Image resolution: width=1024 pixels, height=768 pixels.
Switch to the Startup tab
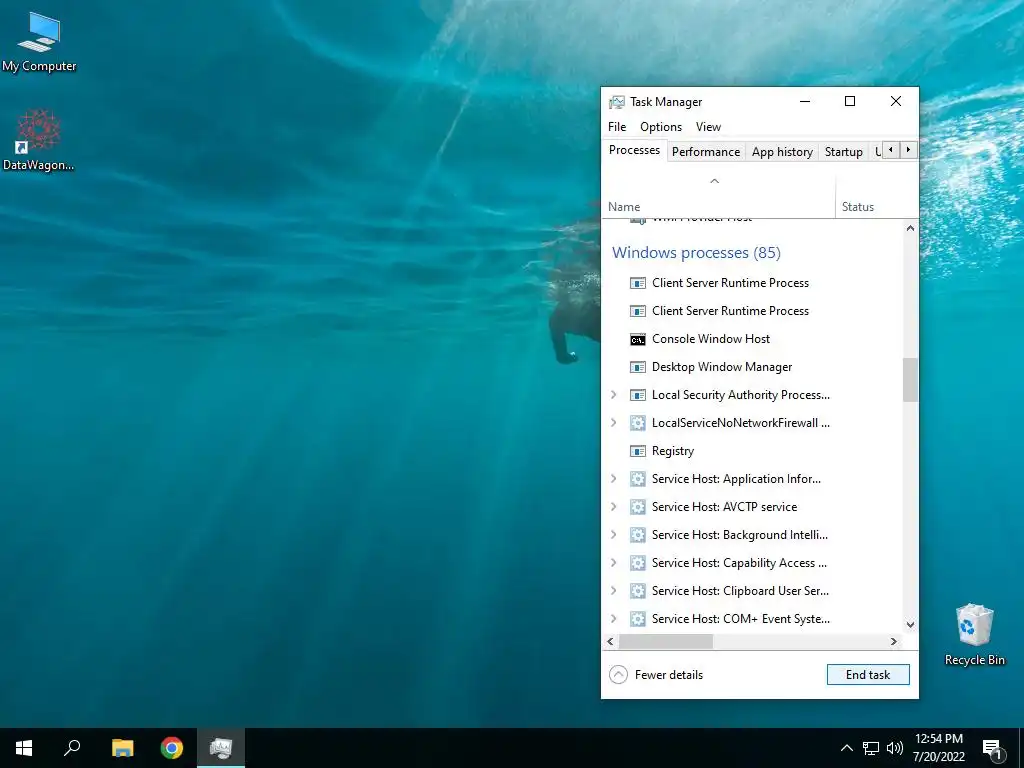click(844, 152)
